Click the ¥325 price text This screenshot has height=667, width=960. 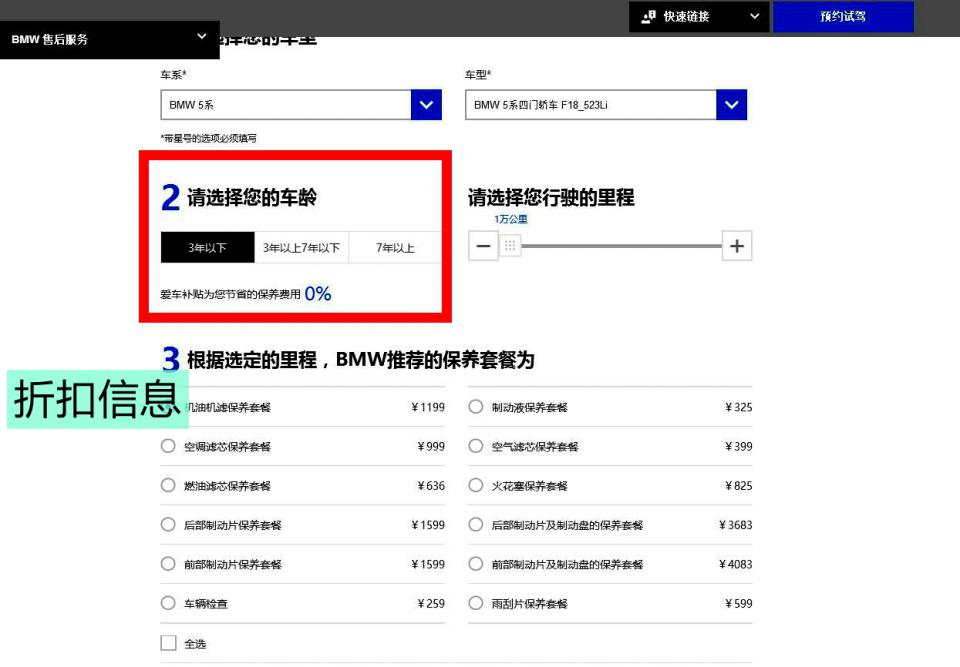click(738, 407)
